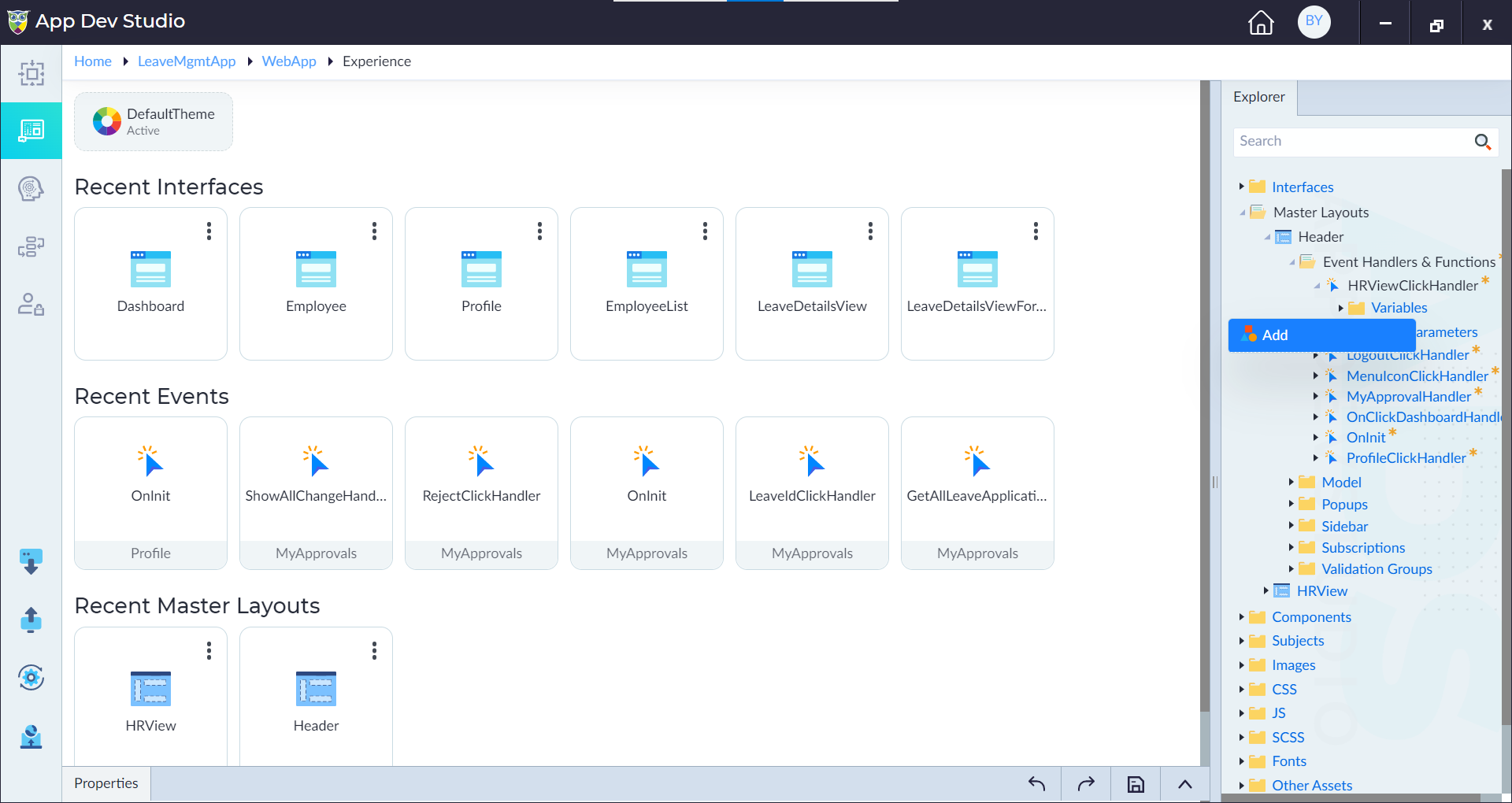This screenshot has height=803, width=1512.
Task: Click the download arrow sidebar icon
Action: click(x=31, y=562)
